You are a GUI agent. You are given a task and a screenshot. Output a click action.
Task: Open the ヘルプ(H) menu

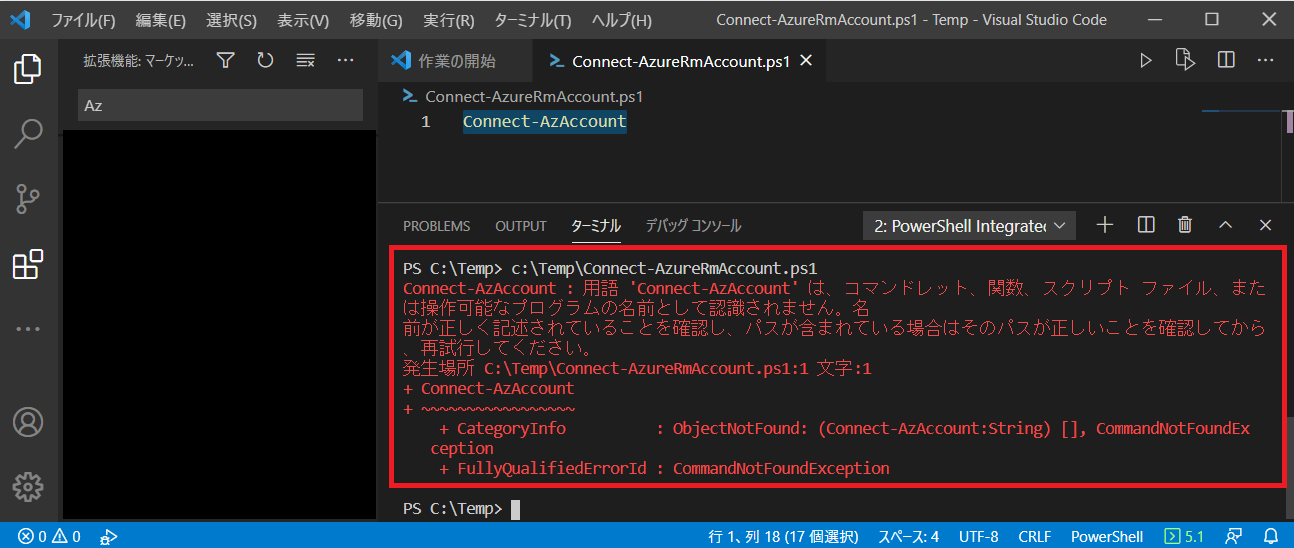pyautogui.click(x=621, y=20)
